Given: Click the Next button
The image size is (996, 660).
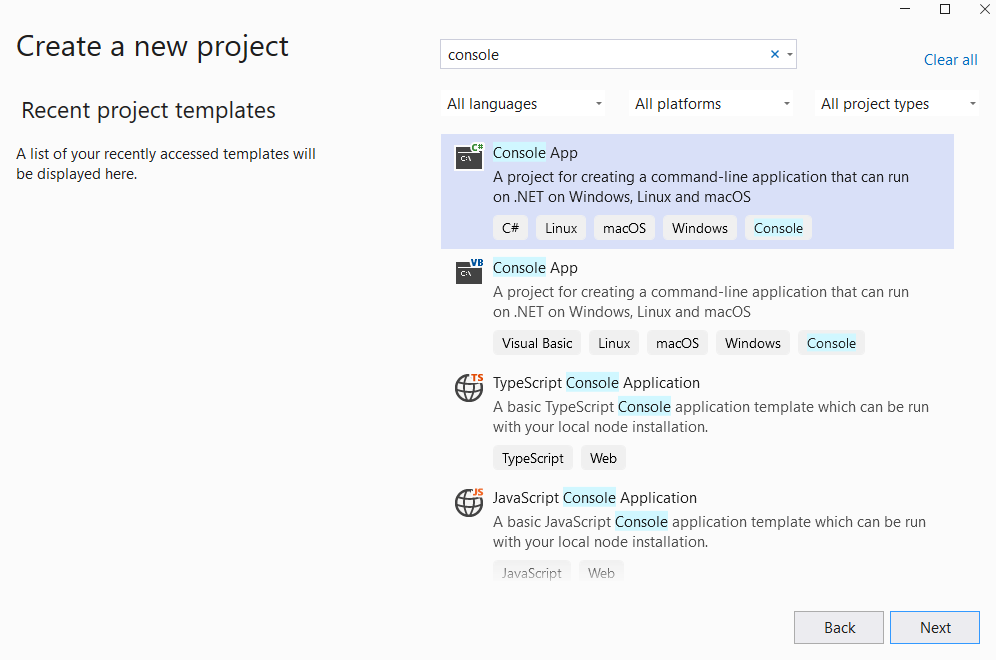Looking at the screenshot, I should coord(934,627).
